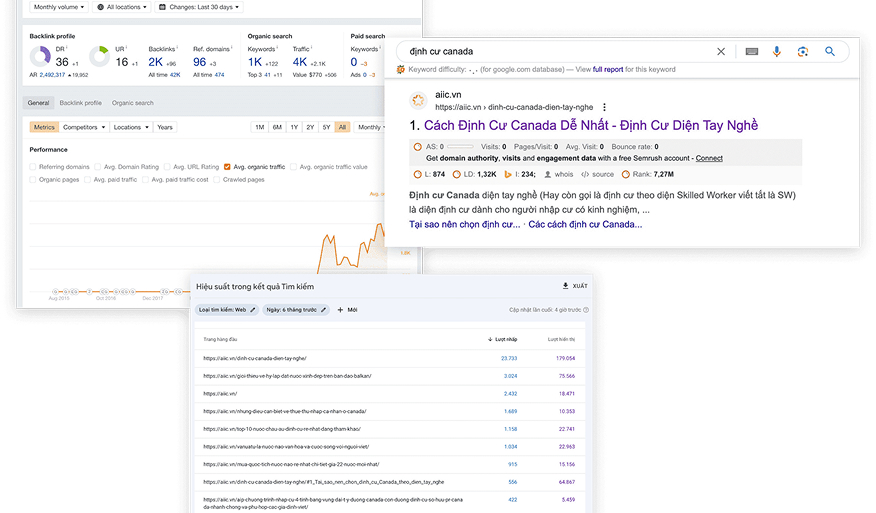The width and height of the screenshot is (876, 513).
Task: Enable the Avg. URL Rating checkbox
Action: pyautogui.click(x=167, y=167)
